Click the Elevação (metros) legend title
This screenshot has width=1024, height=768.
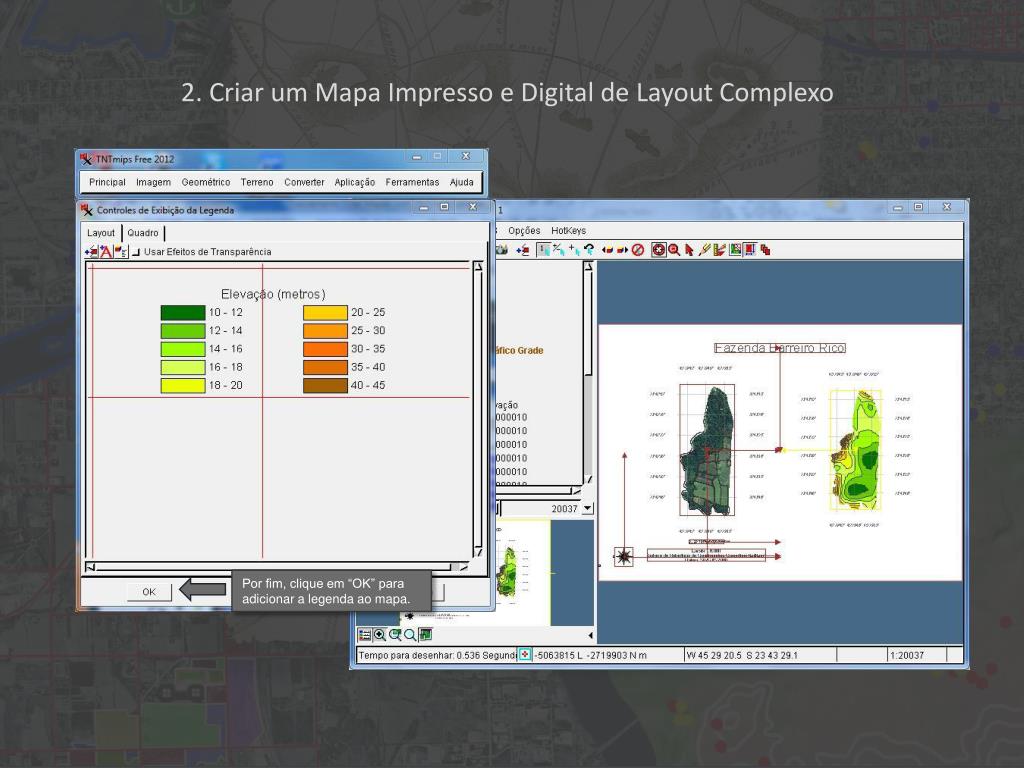coord(273,294)
